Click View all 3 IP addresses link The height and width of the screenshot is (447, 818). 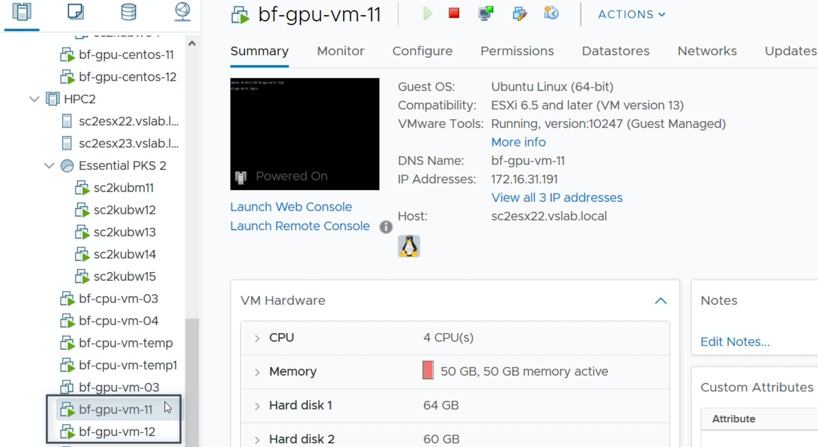pyautogui.click(x=556, y=198)
